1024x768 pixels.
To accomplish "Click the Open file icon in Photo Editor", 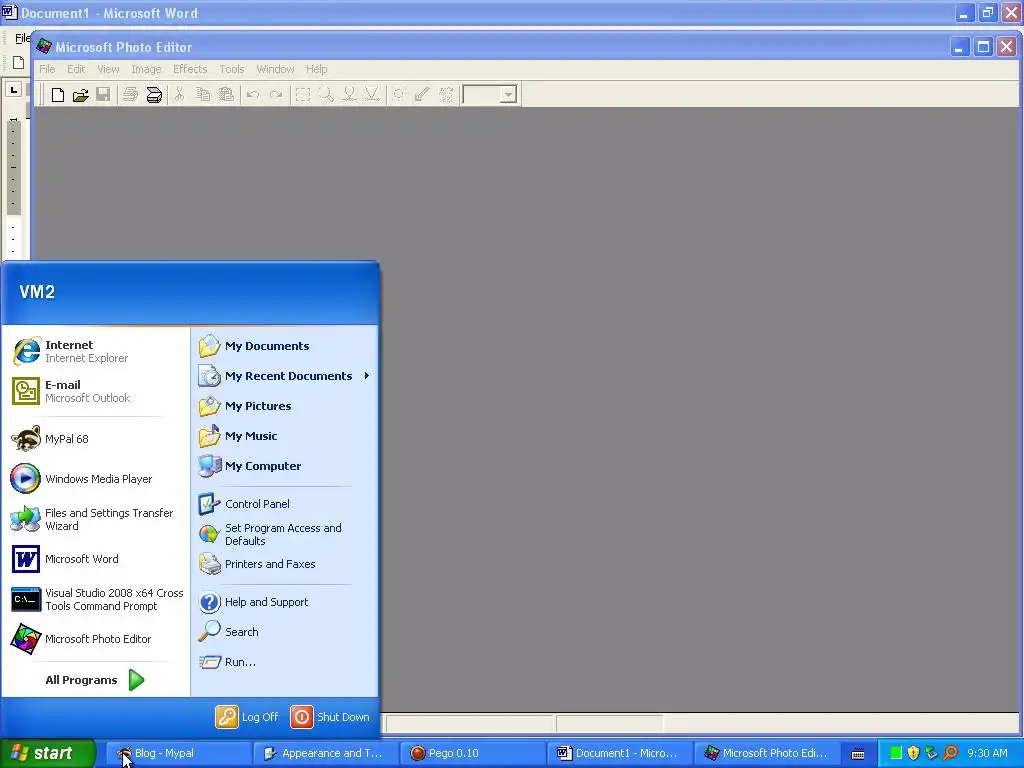I will (x=80, y=95).
